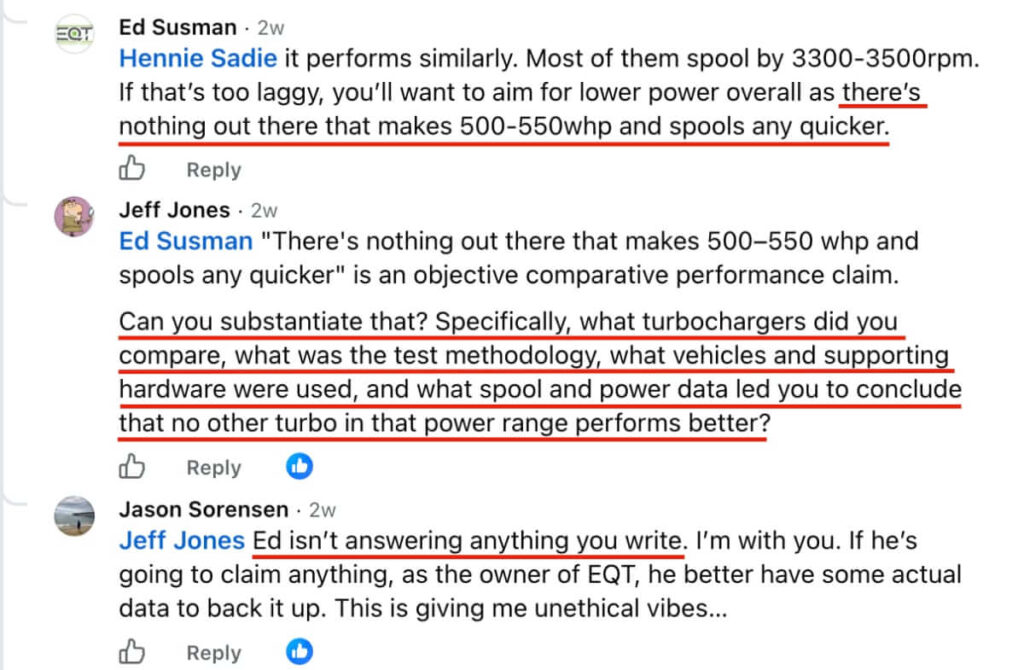Open the blue Ed Susman mention link
The height and width of the screenshot is (670, 1024).
(x=185, y=242)
